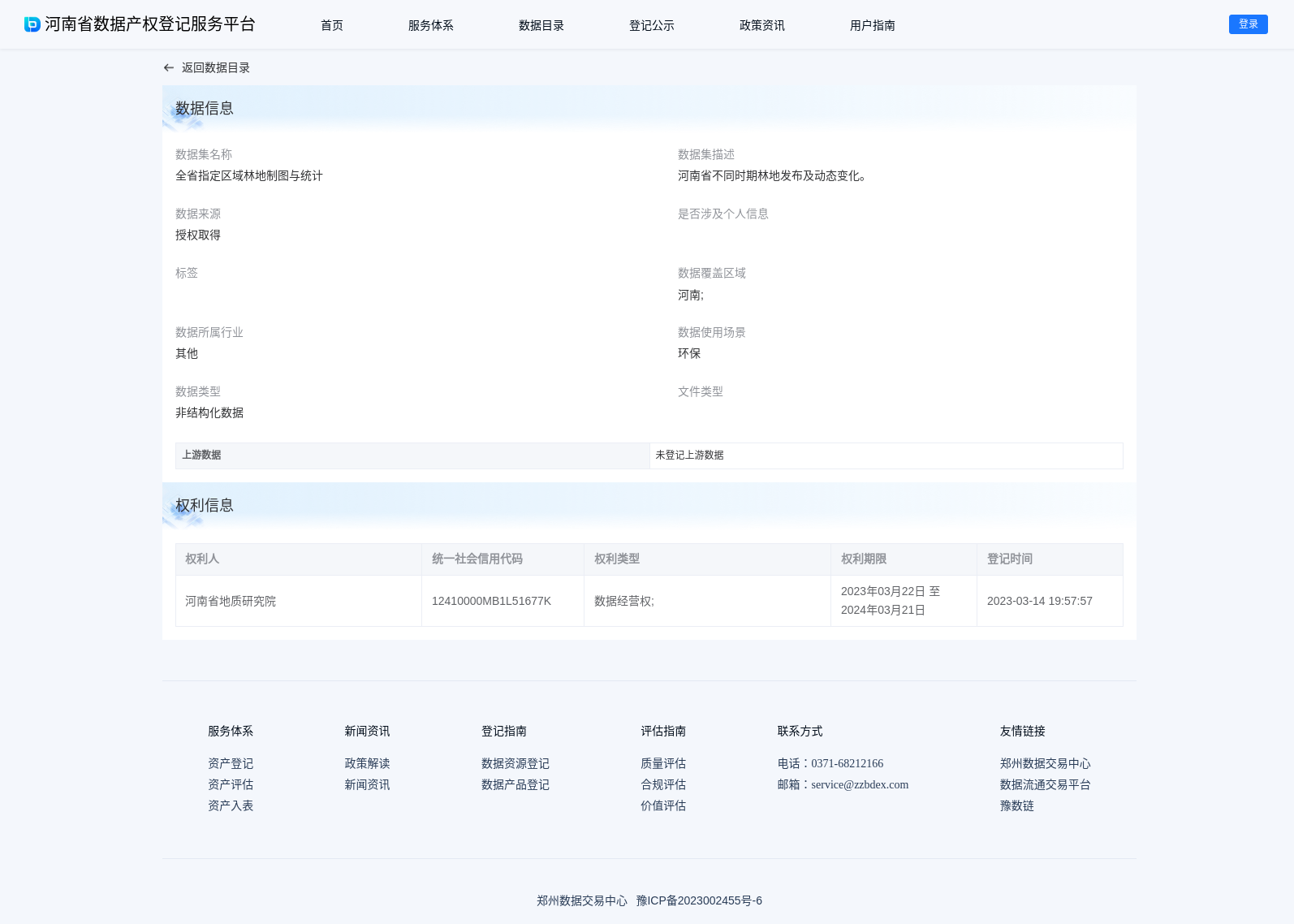Open friendly link 数据流通交易平台
The height and width of the screenshot is (924, 1294).
1046,784
